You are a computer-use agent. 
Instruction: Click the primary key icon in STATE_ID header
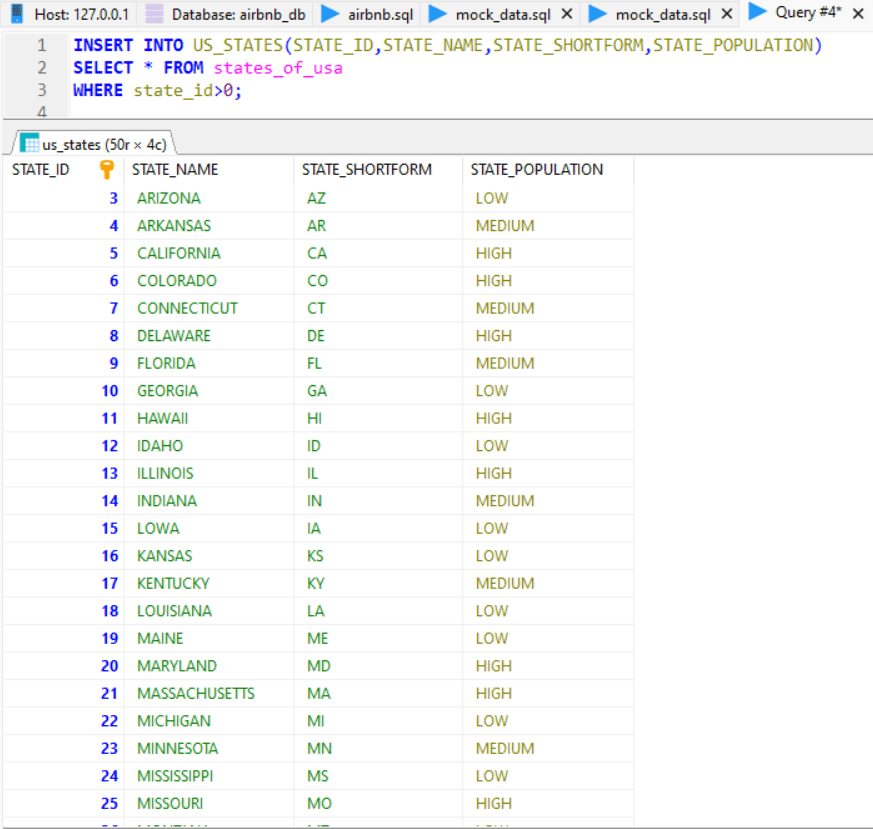point(106,169)
